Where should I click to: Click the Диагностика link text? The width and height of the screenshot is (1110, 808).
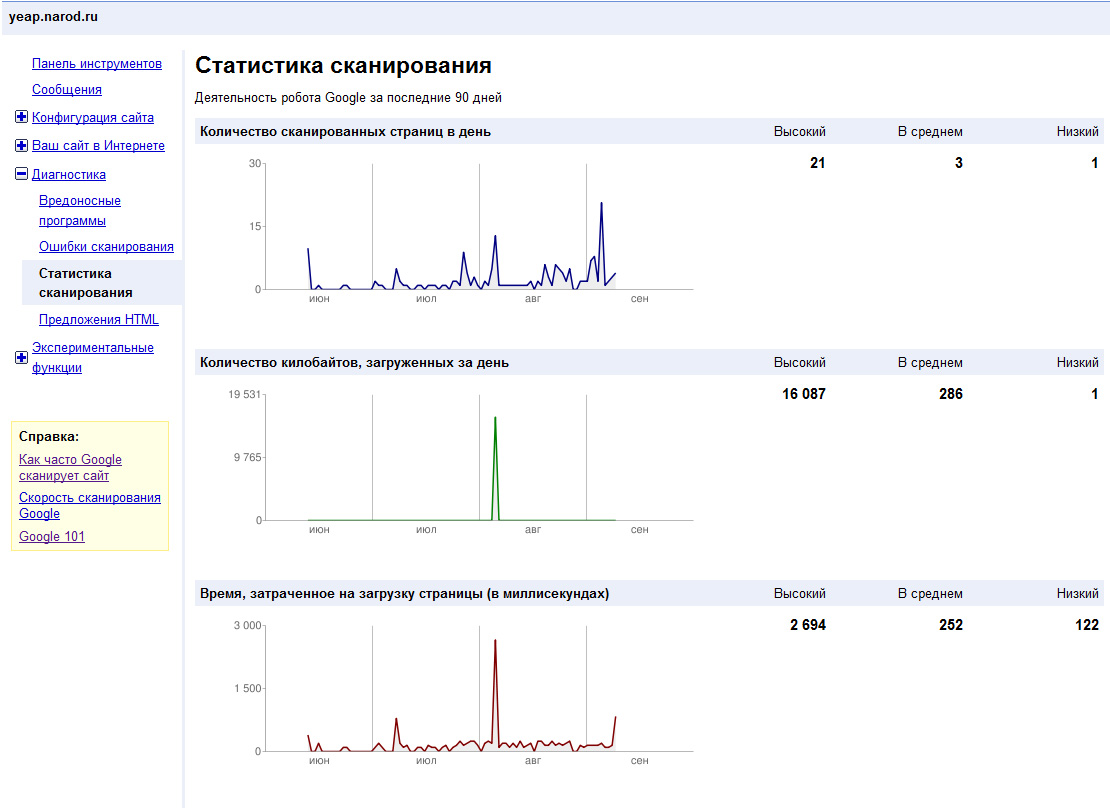tap(69, 175)
